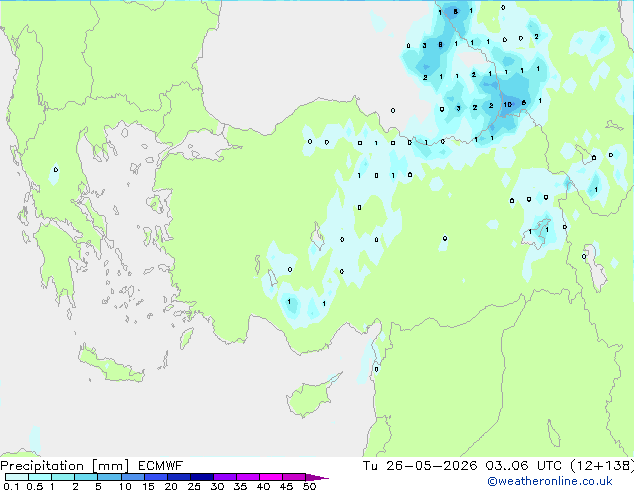Click the '03..06 UTC' time text

point(523,466)
